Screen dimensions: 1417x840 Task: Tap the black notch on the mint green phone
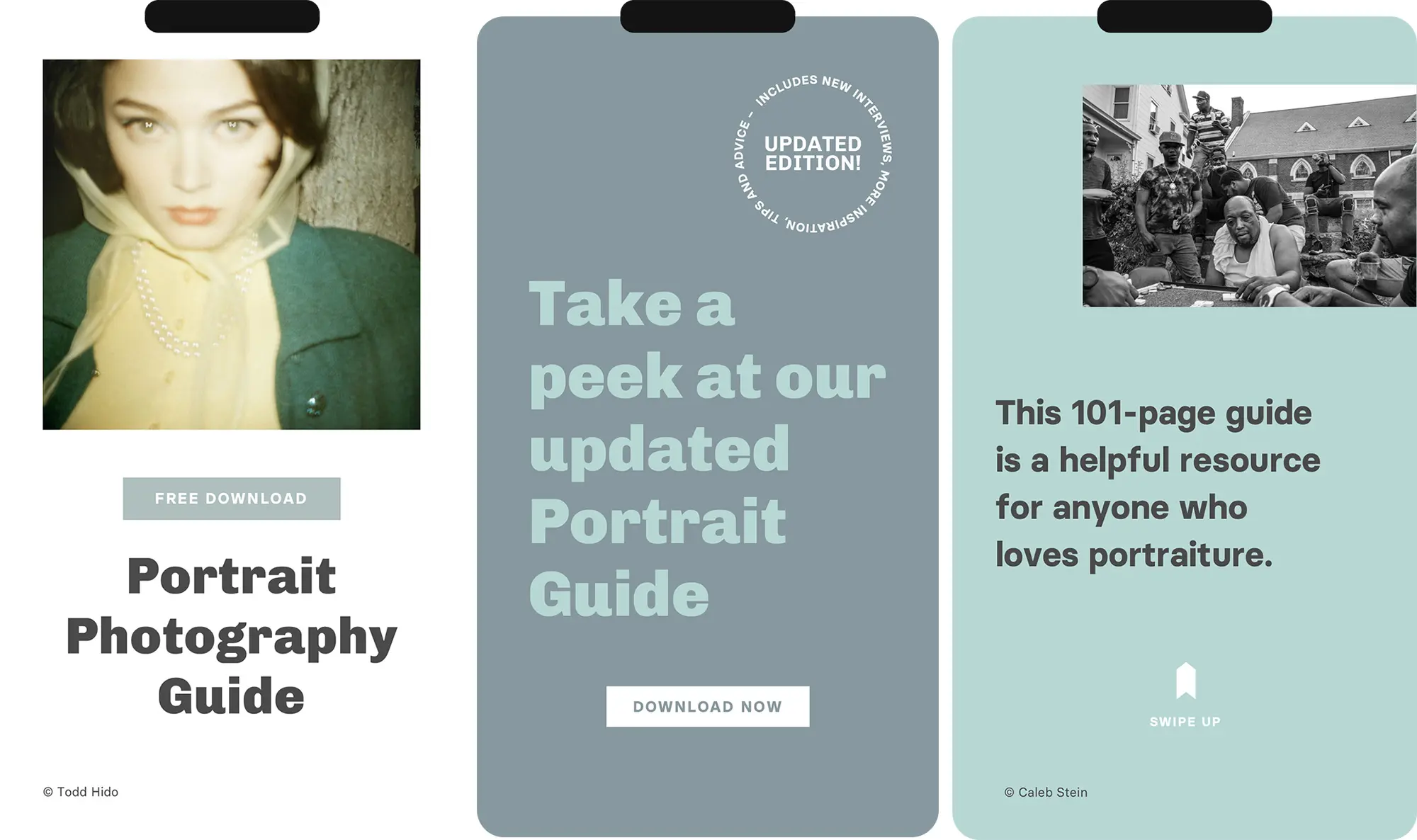(1185, 16)
